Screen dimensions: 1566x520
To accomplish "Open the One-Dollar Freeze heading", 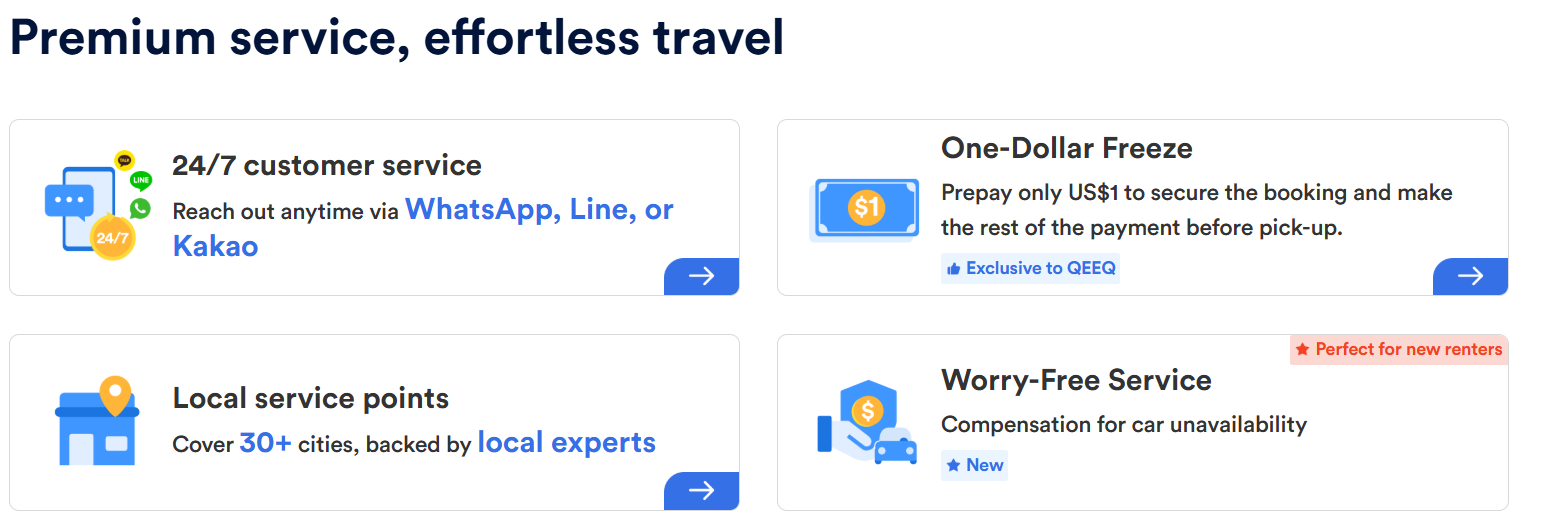I will click(1067, 148).
